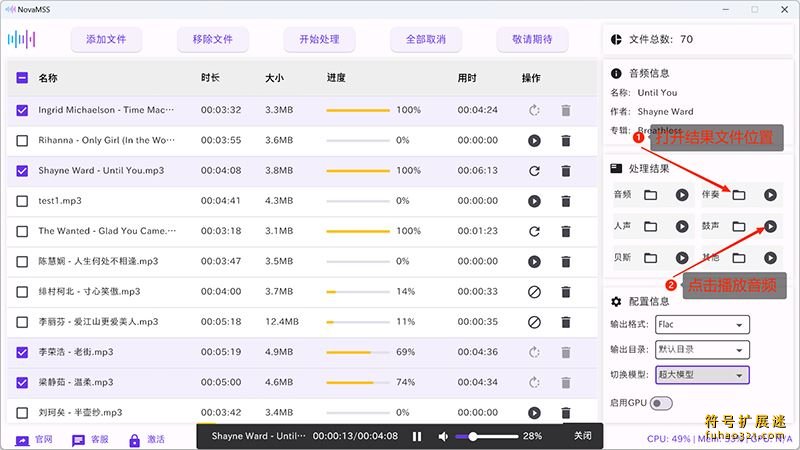
Task: Delete the test1.mp3 row
Action: (566, 201)
